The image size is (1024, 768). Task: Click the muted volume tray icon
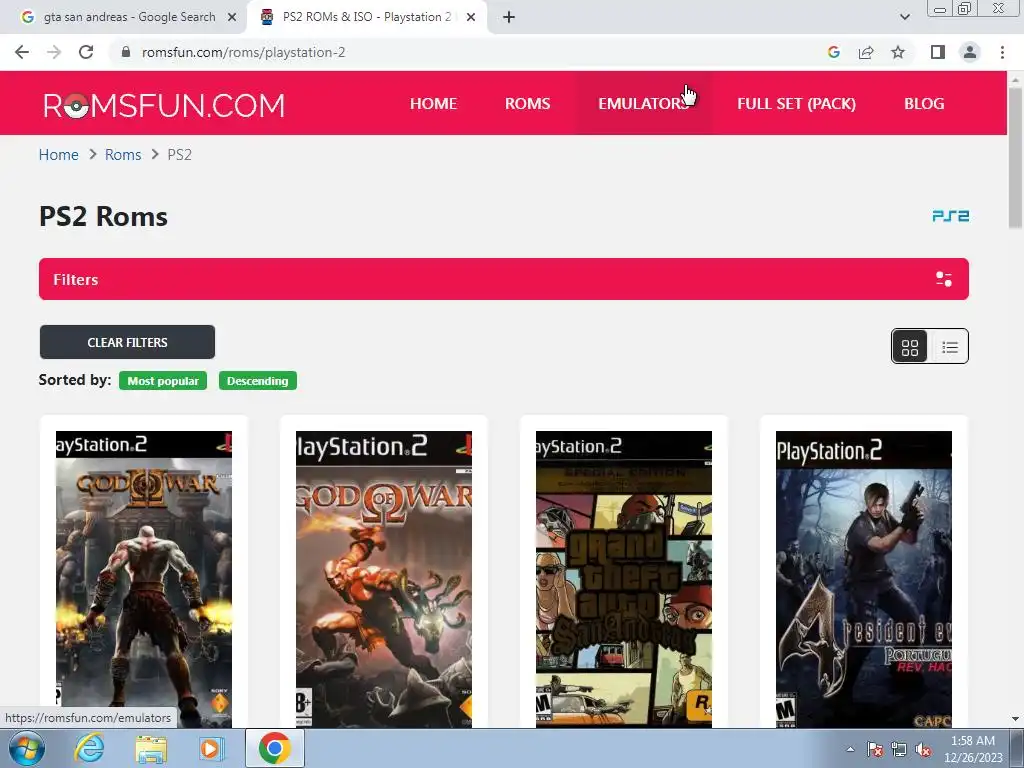[923, 750]
